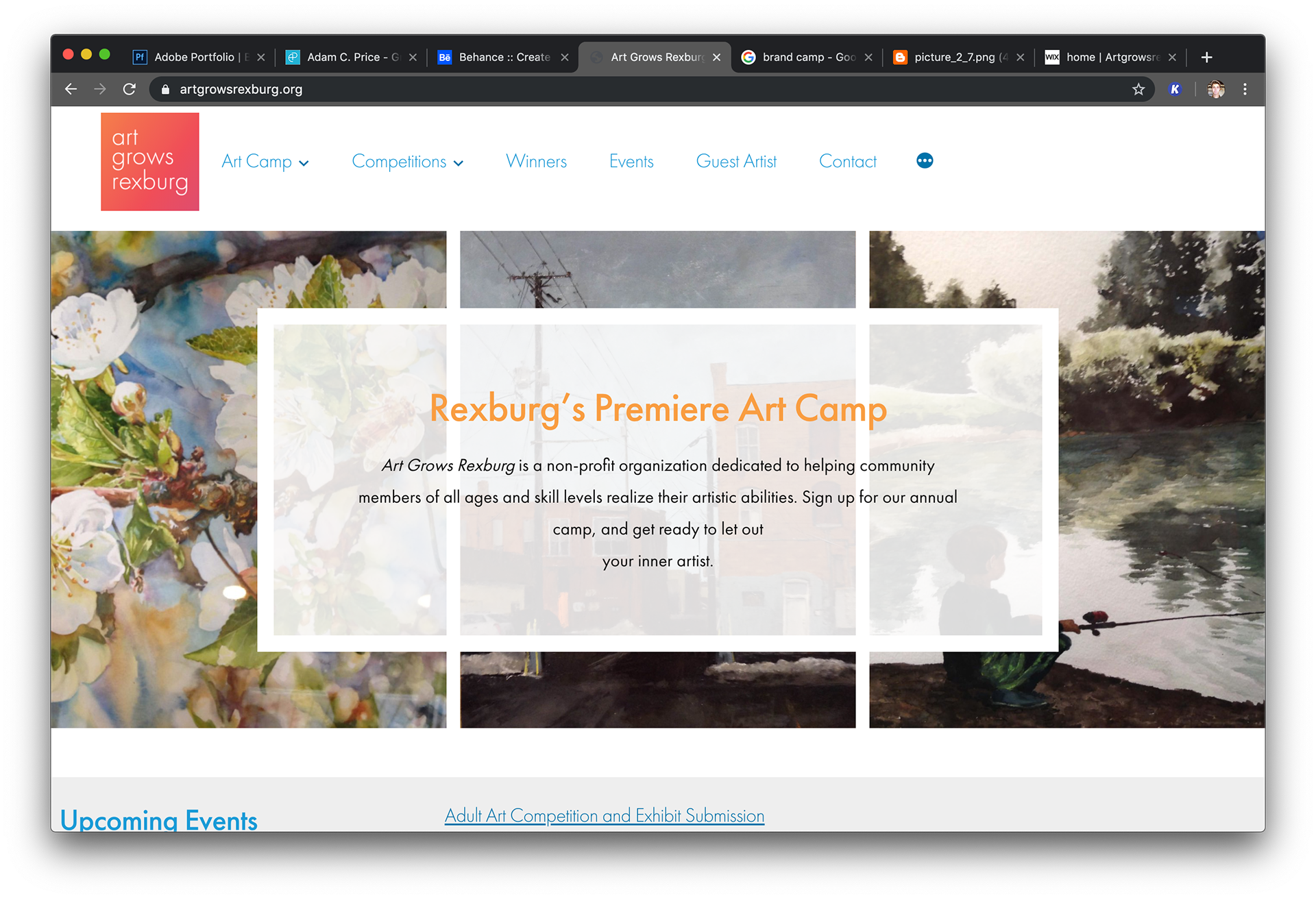This screenshot has width=1316, height=899.
Task: Click the browser forward arrow
Action: click(100, 89)
